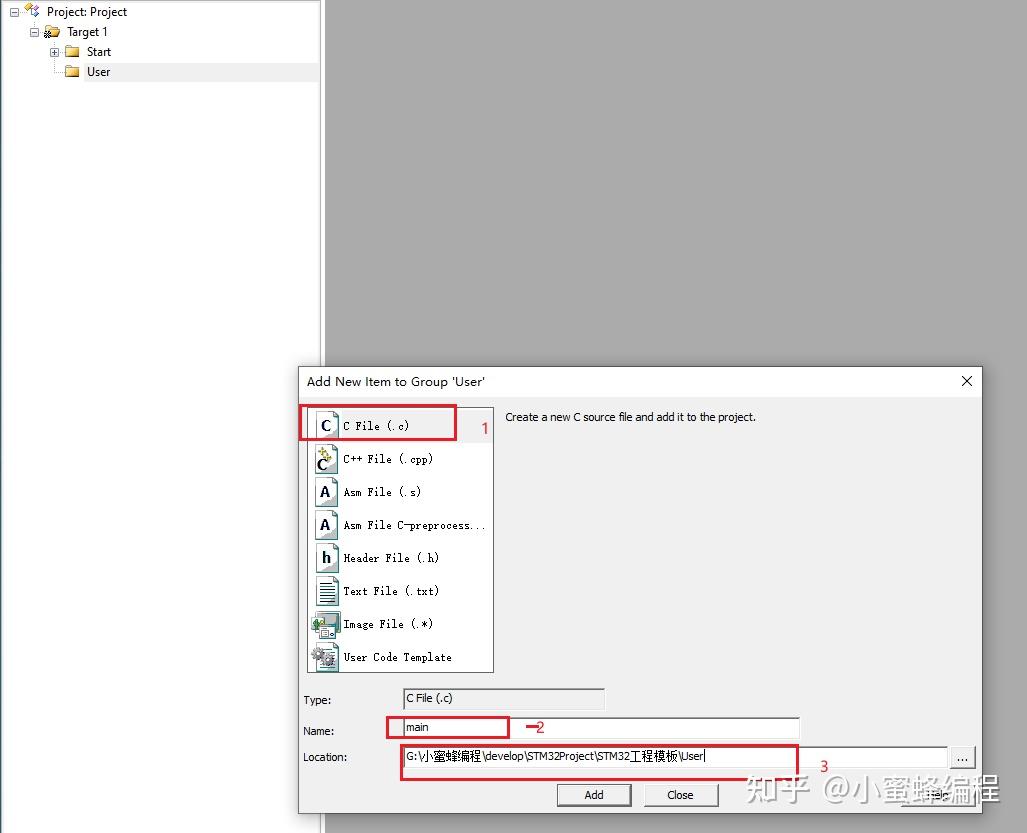Click the 'Image File (.*)' list text
1027x833 pixels.
(x=388, y=624)
